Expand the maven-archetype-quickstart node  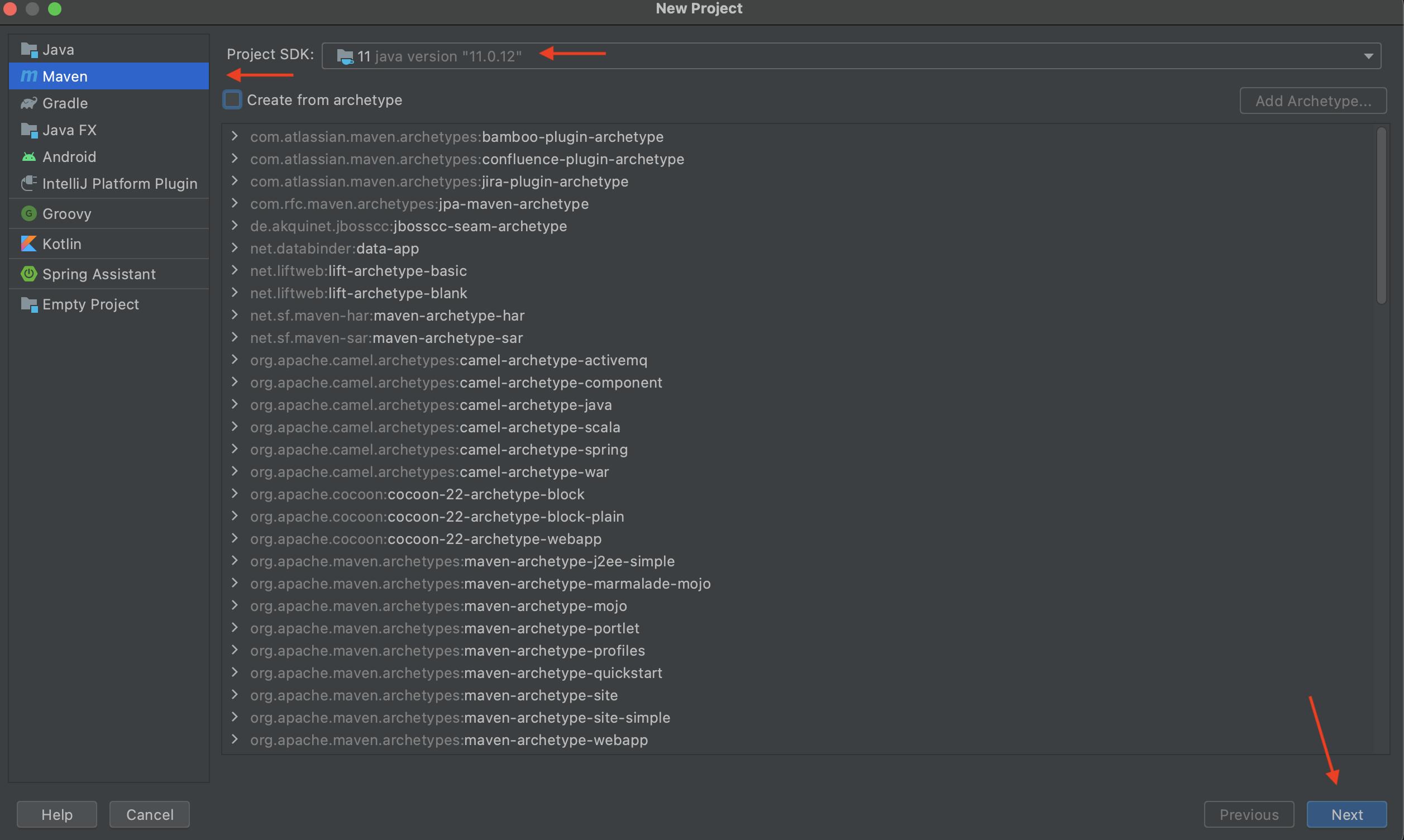(235, 672)
